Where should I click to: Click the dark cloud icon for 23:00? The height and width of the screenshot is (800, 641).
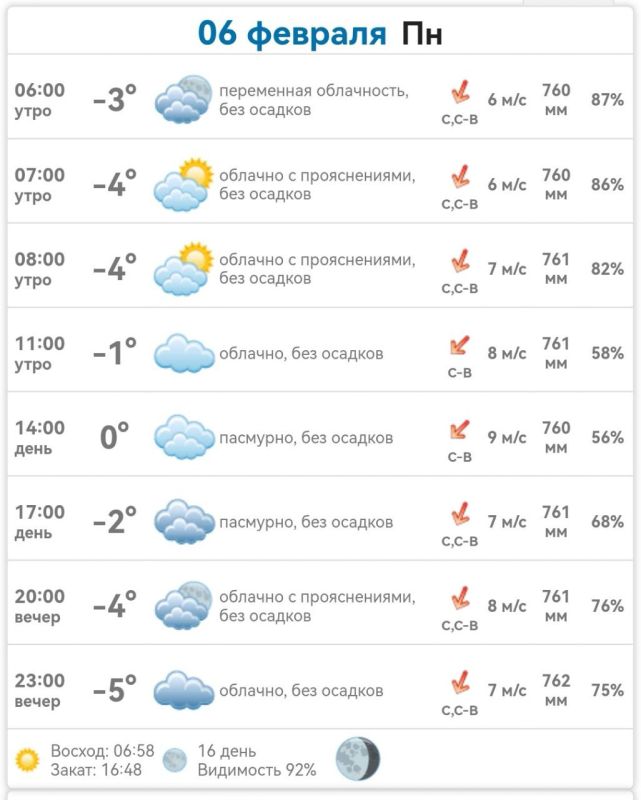(x=184, y=690)
